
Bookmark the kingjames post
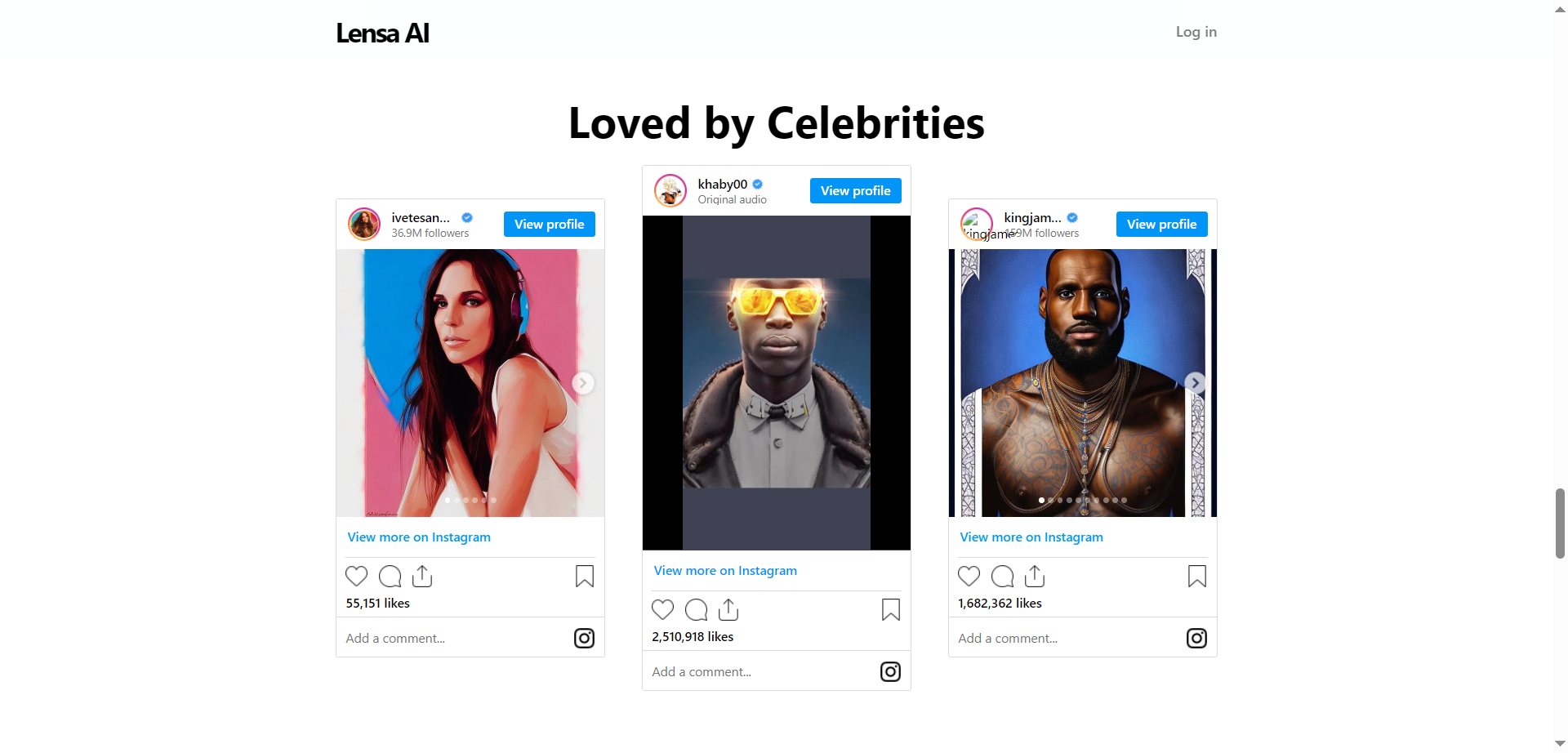[x=1197, y=577]
